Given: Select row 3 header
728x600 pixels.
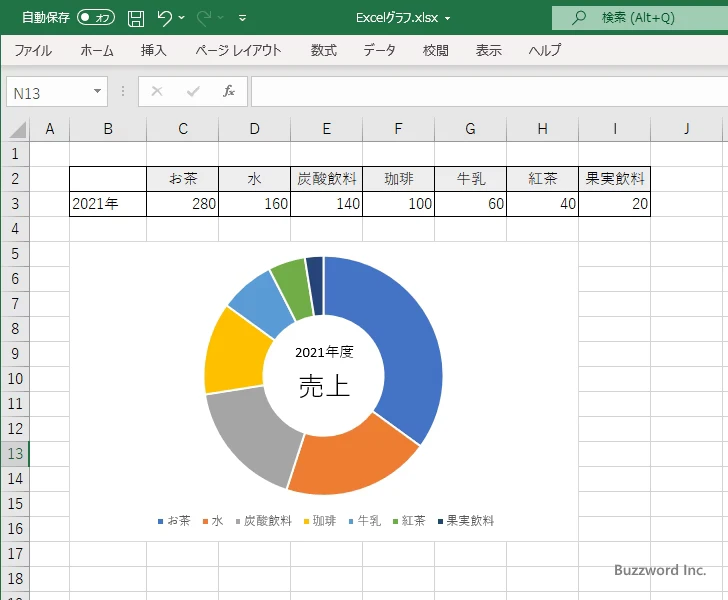Looking at the screenshot, I should pos(15,203).
